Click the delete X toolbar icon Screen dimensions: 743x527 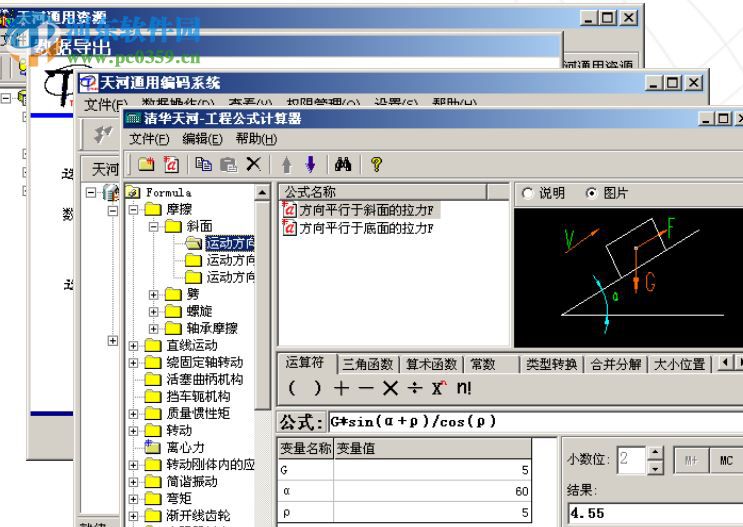[x=254, y=164]
